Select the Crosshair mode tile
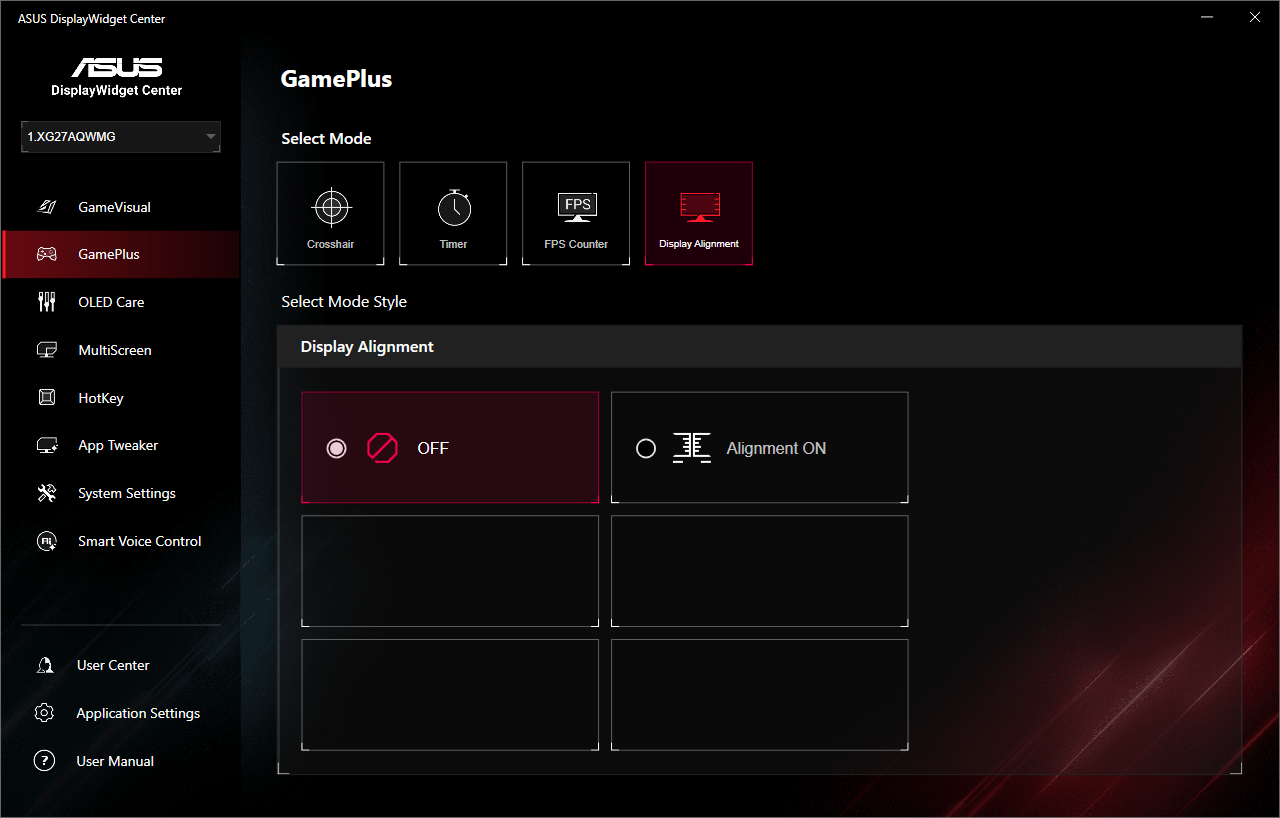Image resolution: width=1280 pixels, height=818 pixels. point(330,214)
